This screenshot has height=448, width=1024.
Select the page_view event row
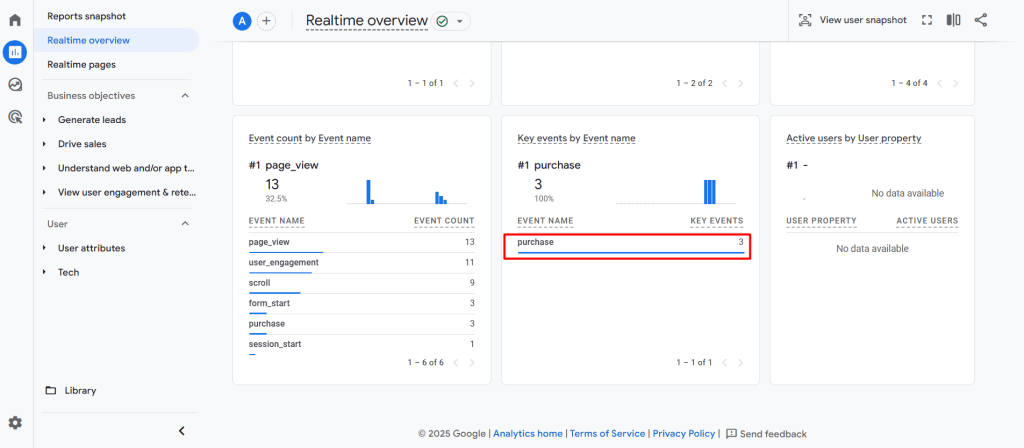coord(361,243)
